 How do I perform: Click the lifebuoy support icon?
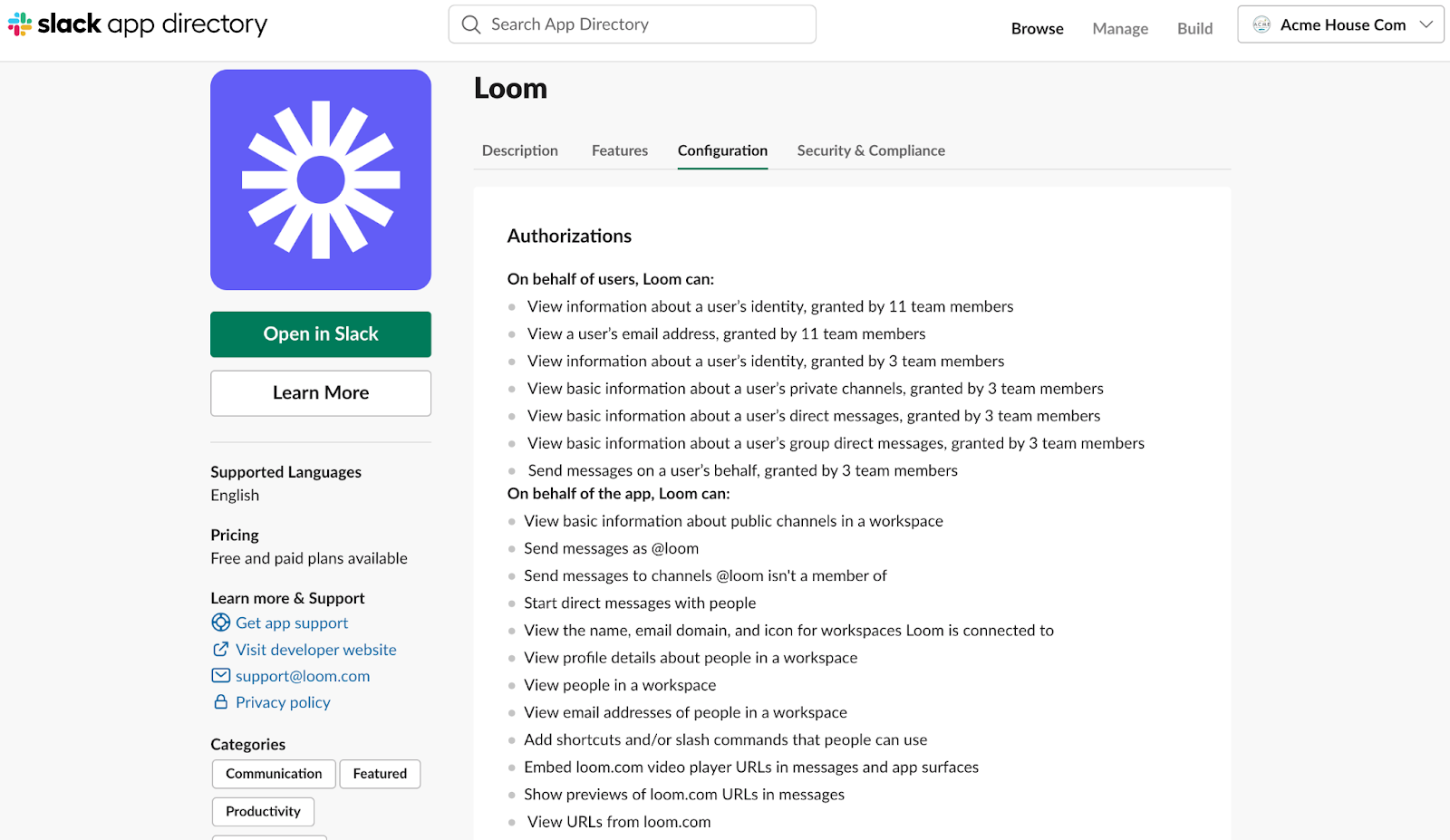[220, 623]
